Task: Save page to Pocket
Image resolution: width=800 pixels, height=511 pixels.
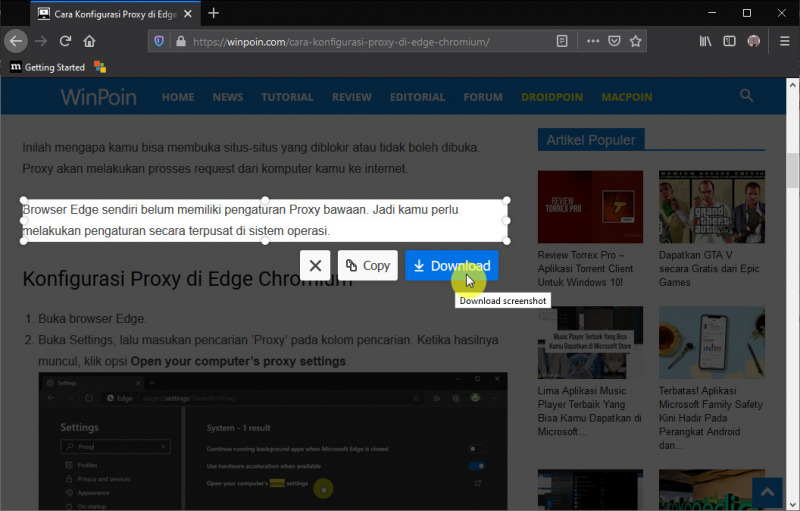Action: click(x=614, y=41)
